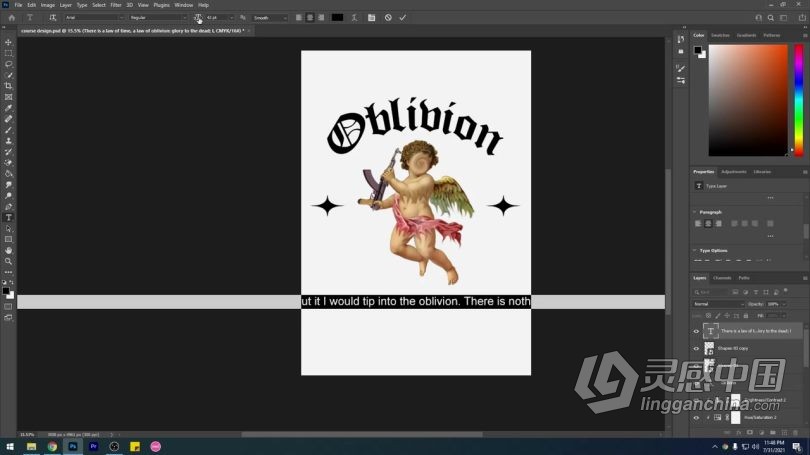The image size is (810, 455).
Task: Open the Regular font style dropdown
Action: pyautogui.click(x=184, y=18)
